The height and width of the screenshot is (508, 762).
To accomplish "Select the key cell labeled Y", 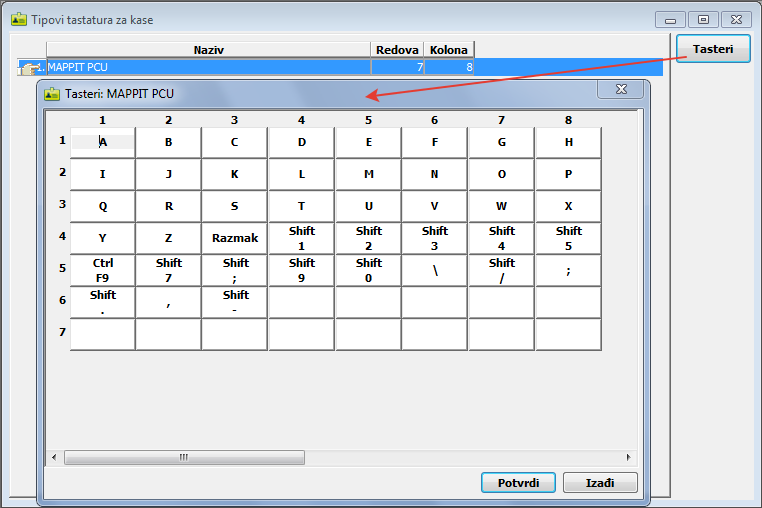I will [103, 238].
